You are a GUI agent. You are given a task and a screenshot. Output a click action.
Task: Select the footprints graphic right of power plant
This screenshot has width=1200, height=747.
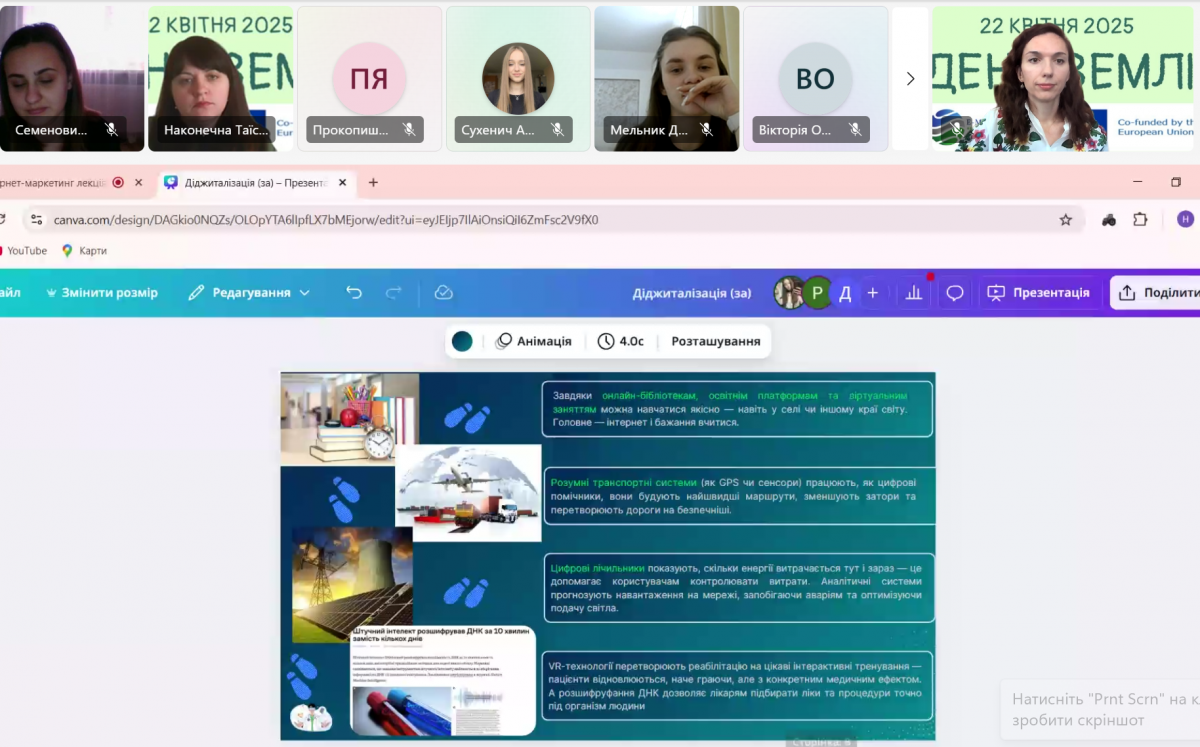click(466, 591)
